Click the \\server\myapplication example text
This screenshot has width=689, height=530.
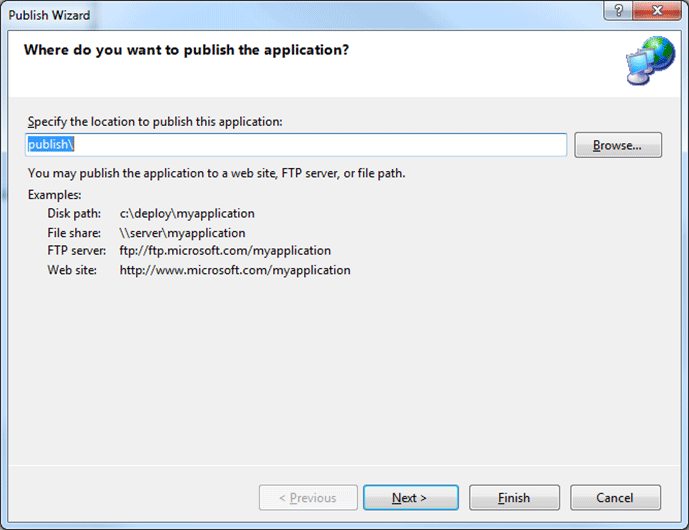click(x=182, y=233)
